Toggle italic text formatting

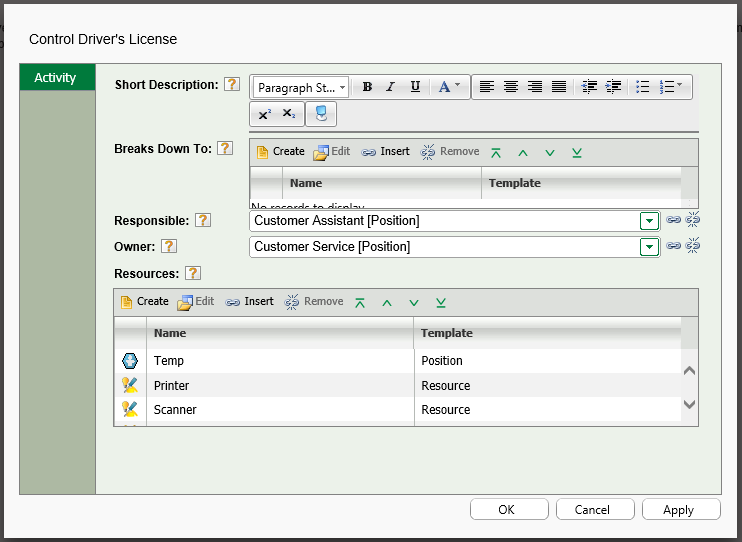click(391, 87)
